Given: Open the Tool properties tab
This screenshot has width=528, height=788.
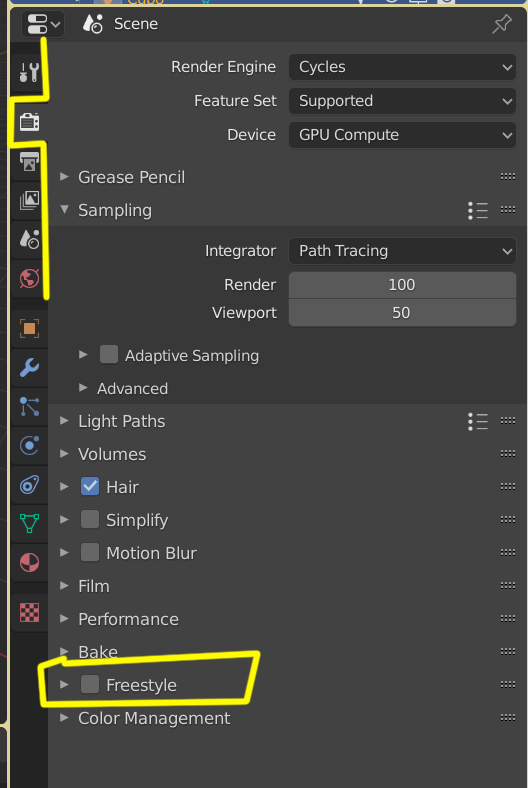Looking at the screenshot, I should [x=29, y=72].
